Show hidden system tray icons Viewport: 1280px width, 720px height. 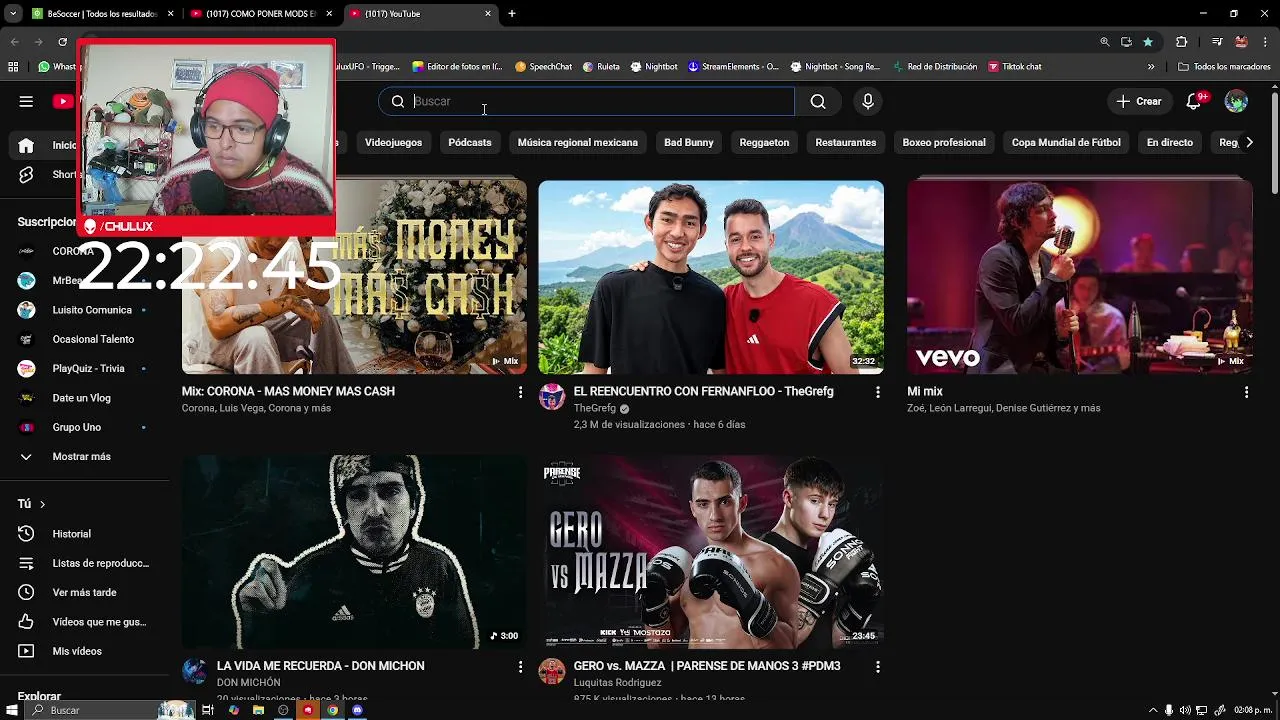[1152, 710]
